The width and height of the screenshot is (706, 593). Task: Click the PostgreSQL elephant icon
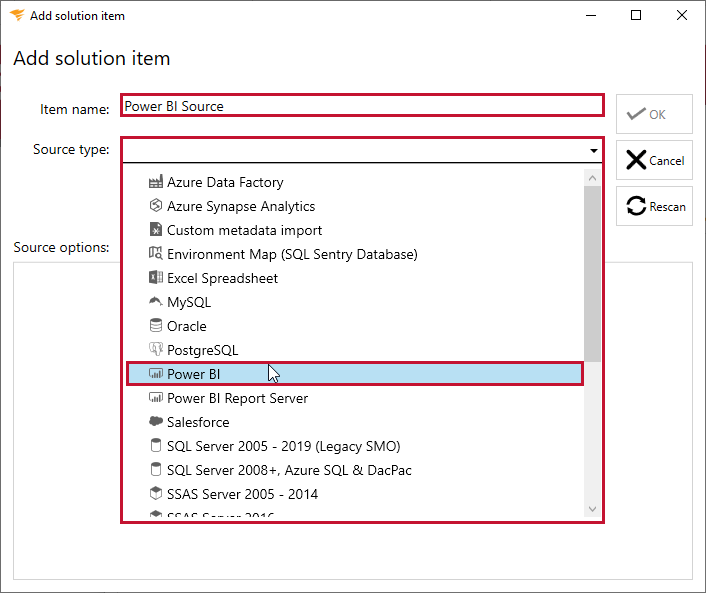[155, 349]
